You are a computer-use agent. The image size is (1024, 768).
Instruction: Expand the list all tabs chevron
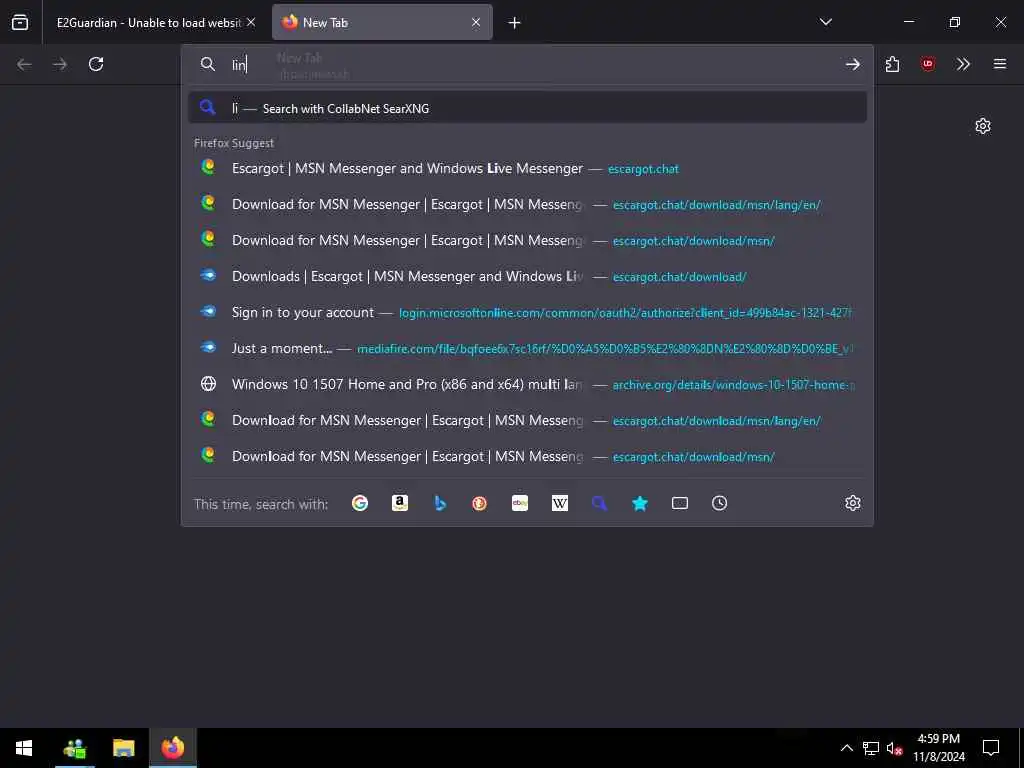pos(825,22)
